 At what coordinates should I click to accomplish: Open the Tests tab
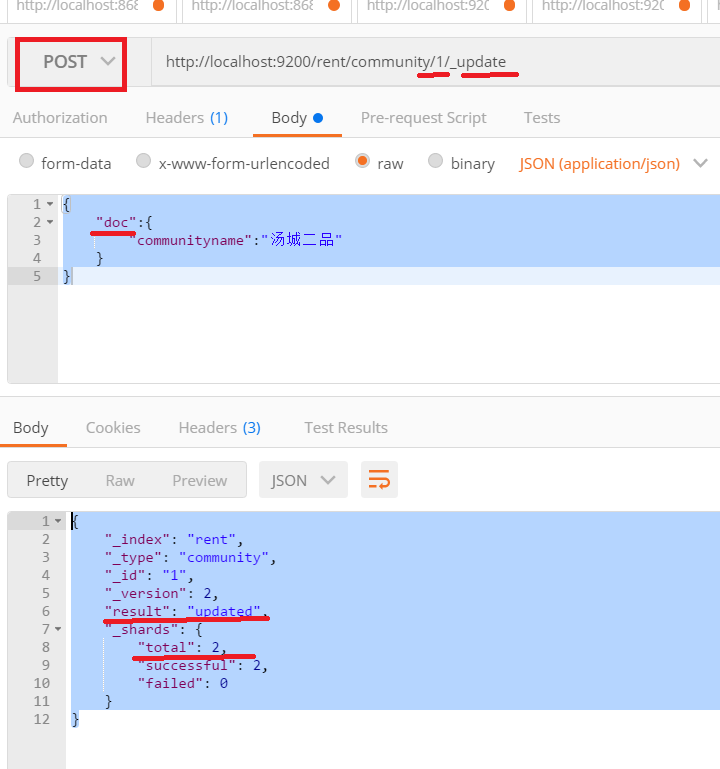tap(542, 118)
